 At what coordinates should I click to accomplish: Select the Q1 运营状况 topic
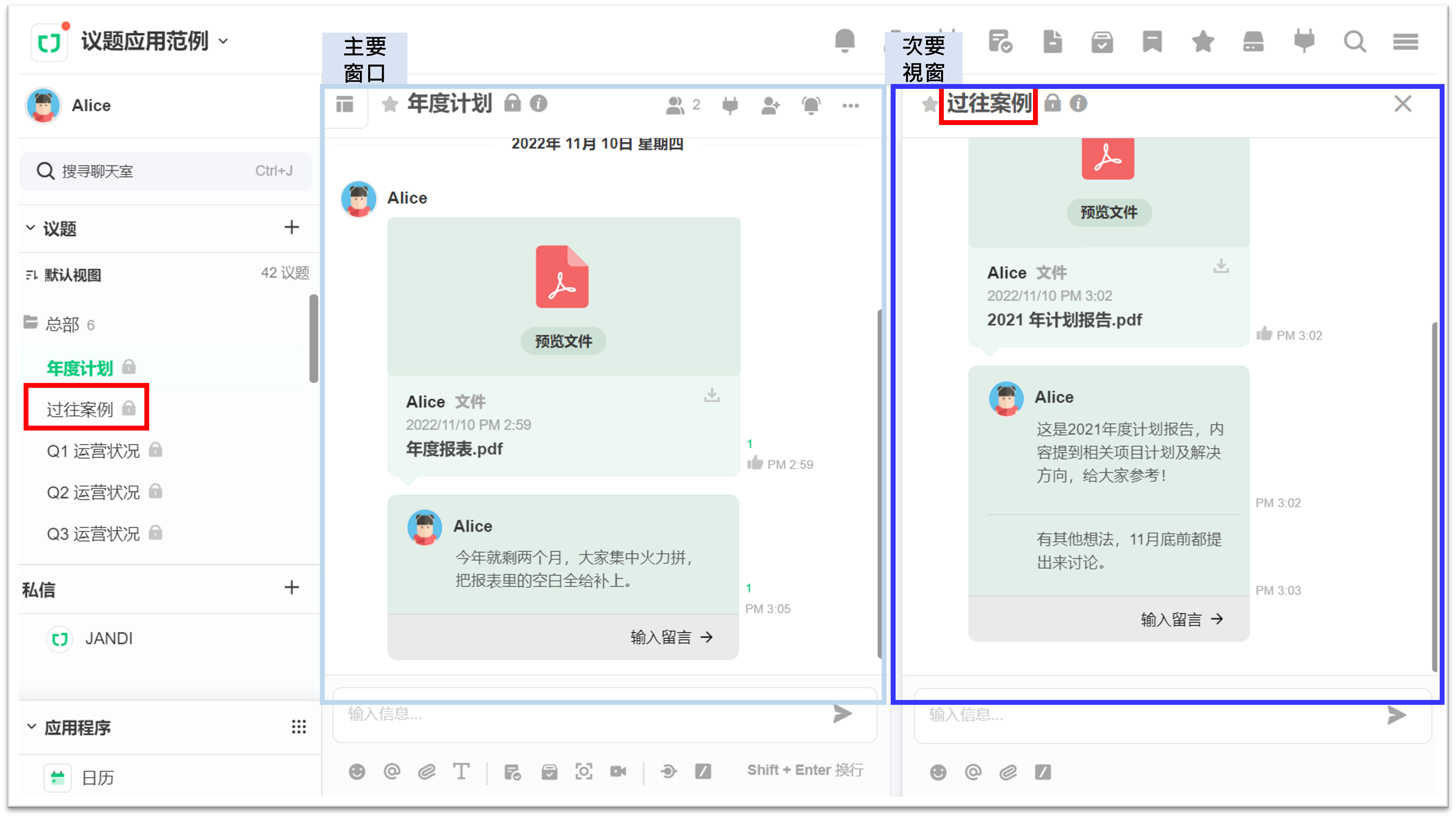pos(93,451)
